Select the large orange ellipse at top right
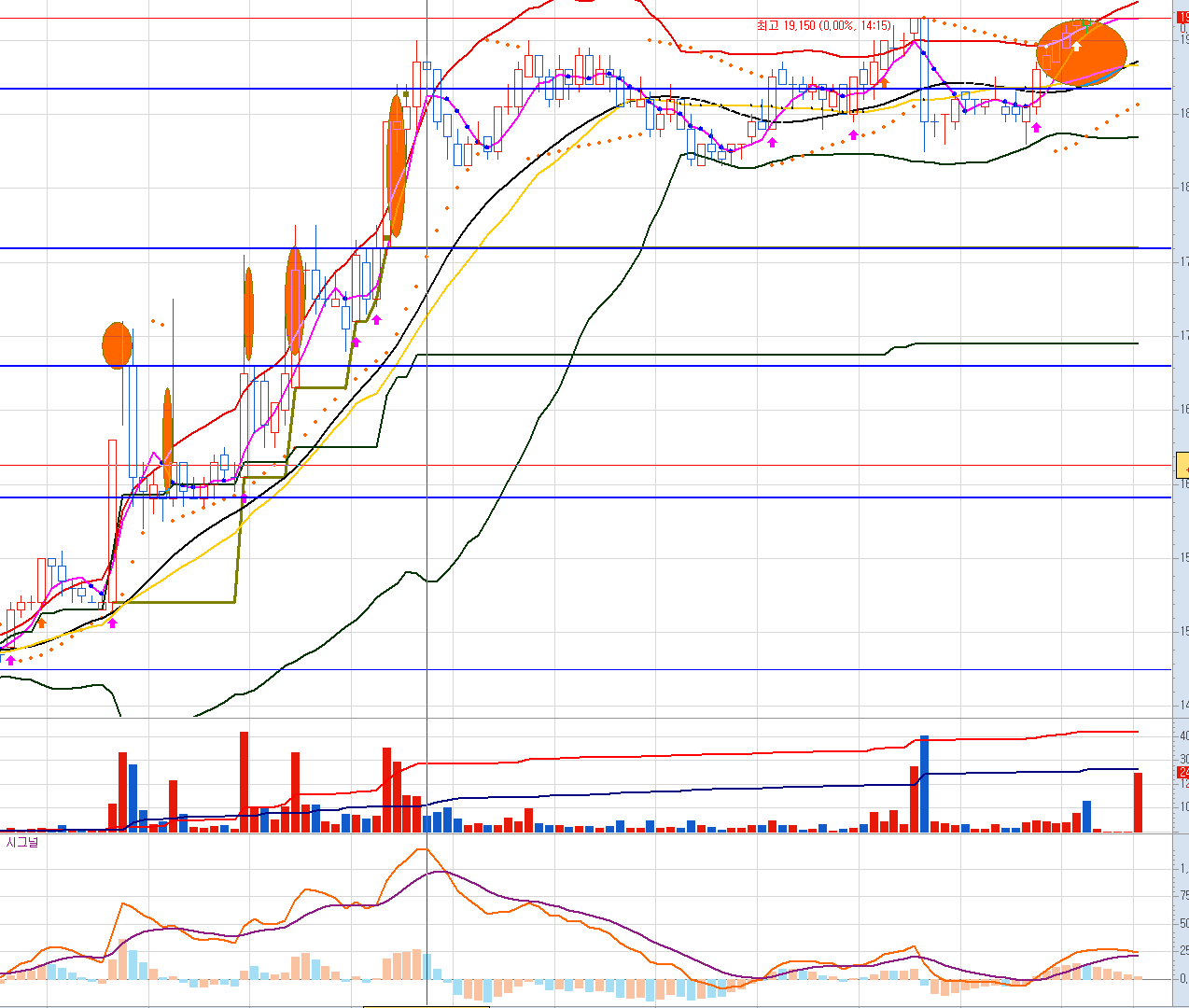Screen dimensions: 1189x1008 point(1082,53)
